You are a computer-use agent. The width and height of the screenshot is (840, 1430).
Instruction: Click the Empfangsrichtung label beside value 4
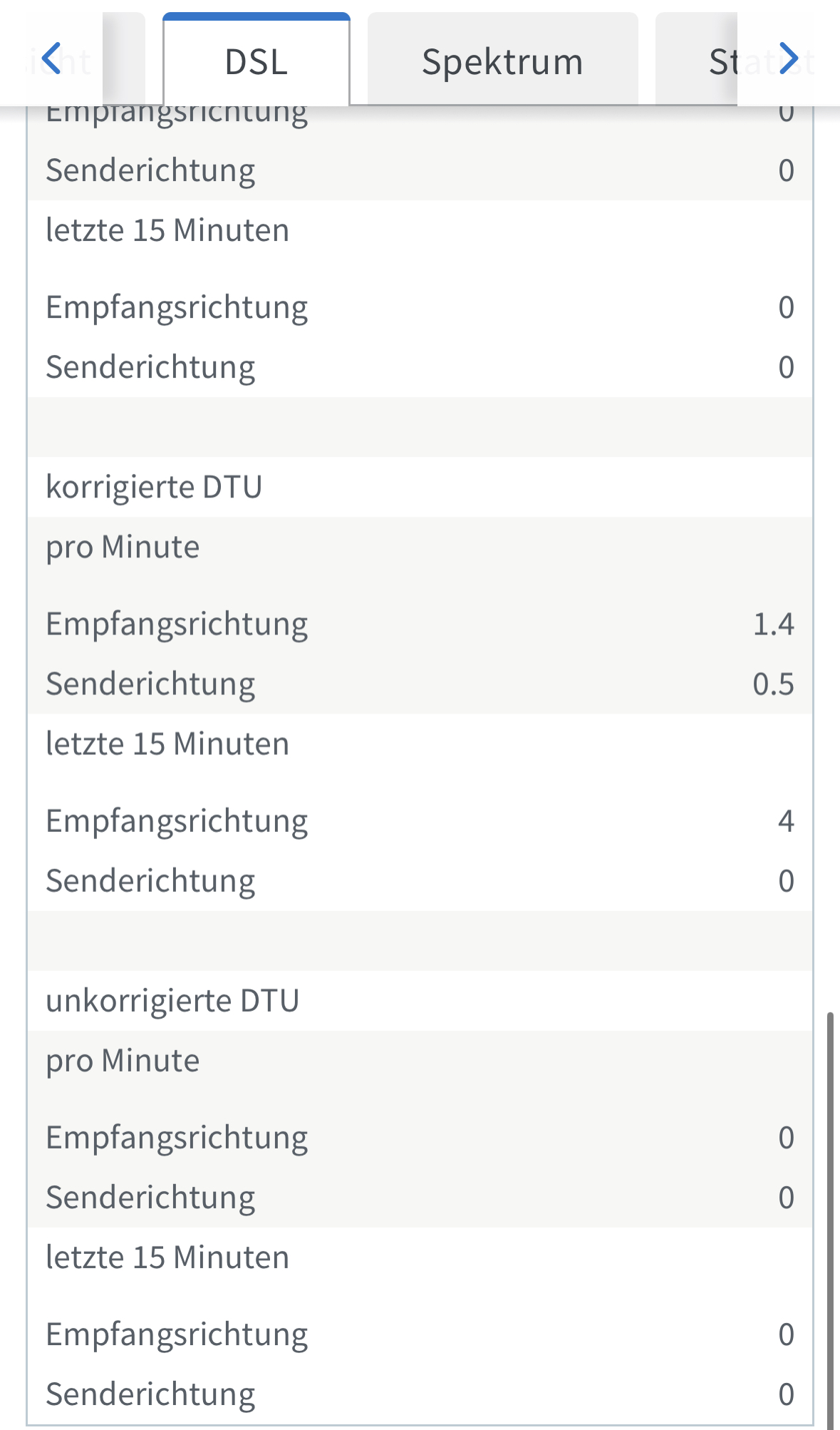(x=177, y=821)
